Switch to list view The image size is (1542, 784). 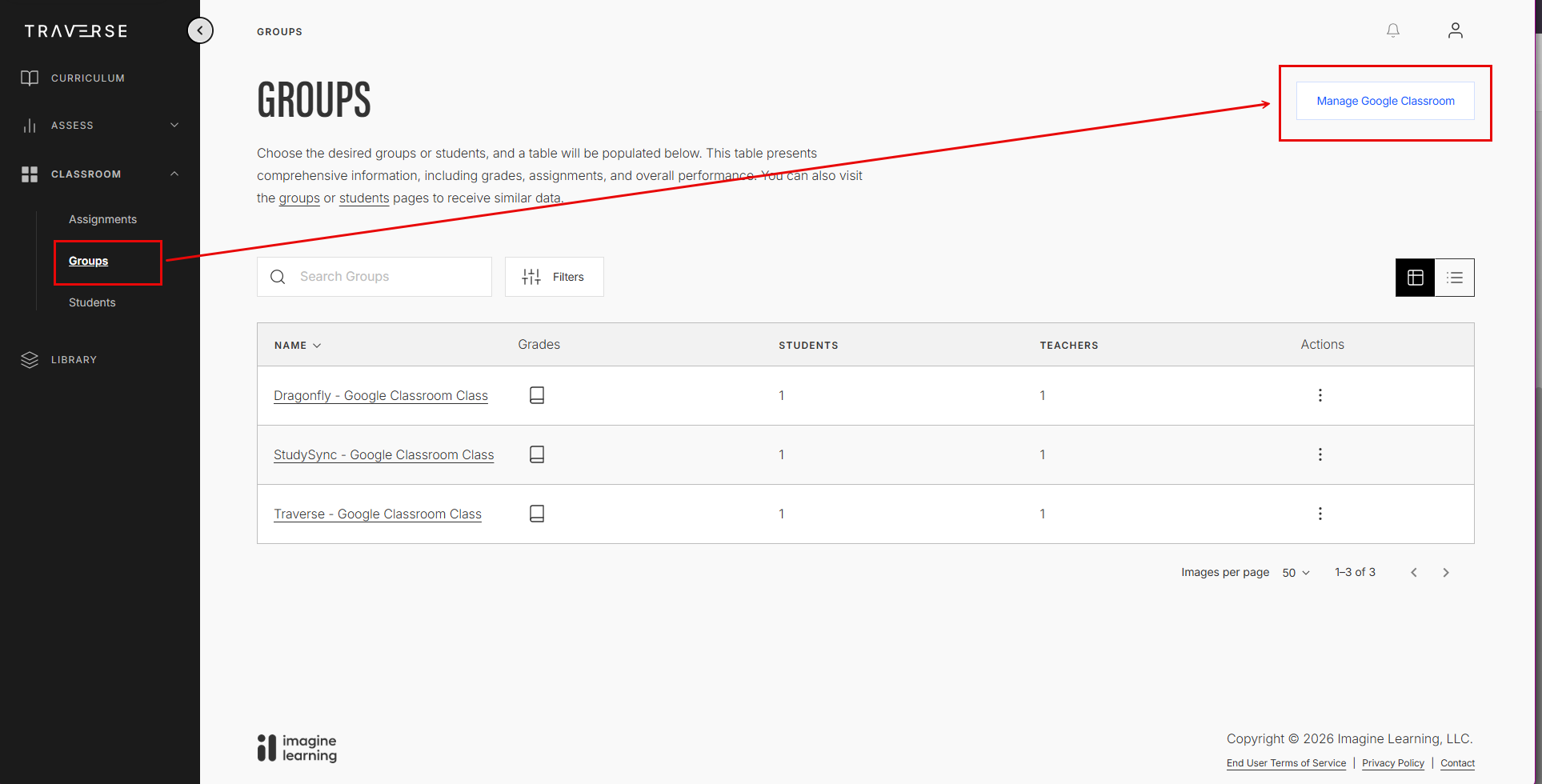1455,278
